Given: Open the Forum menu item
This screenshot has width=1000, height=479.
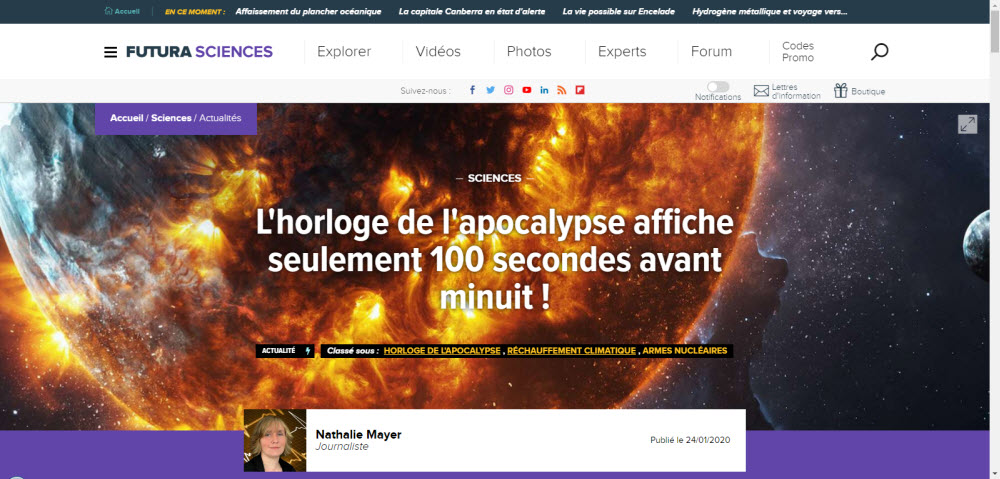Looking at the screenshot, I should pyautogui.click(x=711, y=52).
